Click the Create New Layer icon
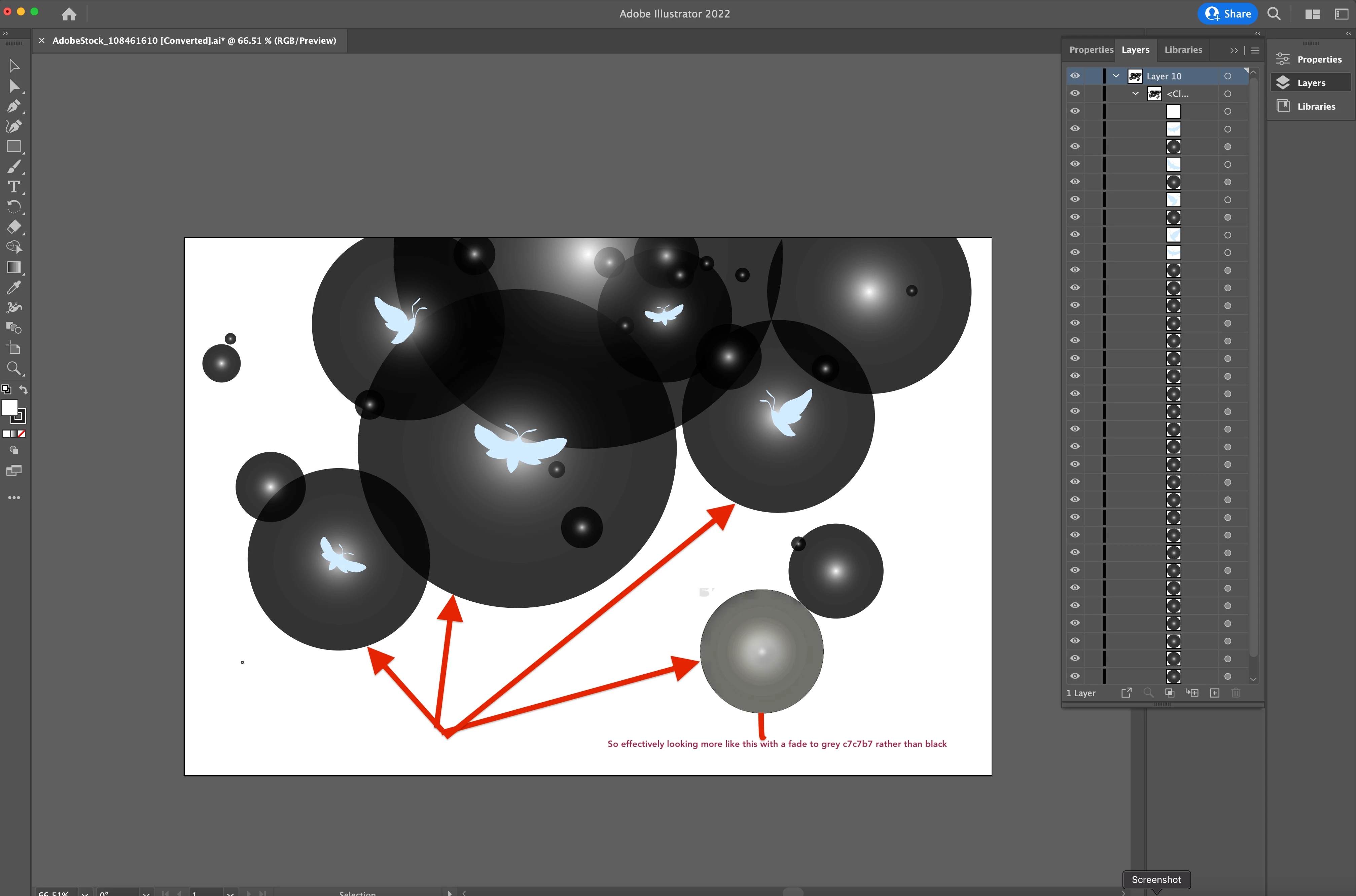 (x=1215, y=693)
